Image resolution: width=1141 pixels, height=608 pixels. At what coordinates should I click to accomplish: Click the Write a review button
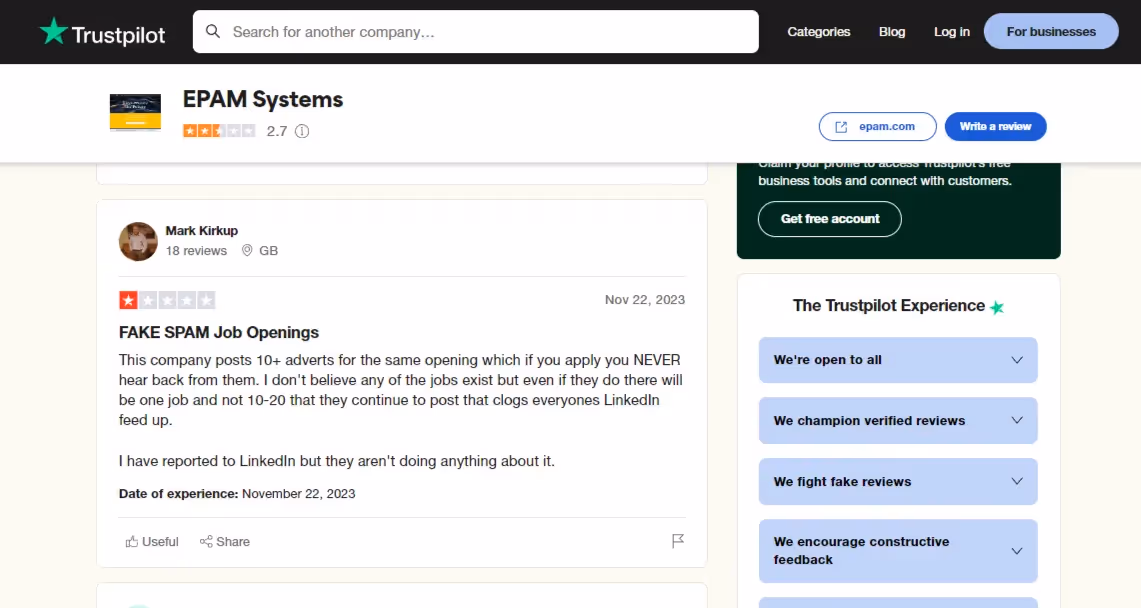995,127
